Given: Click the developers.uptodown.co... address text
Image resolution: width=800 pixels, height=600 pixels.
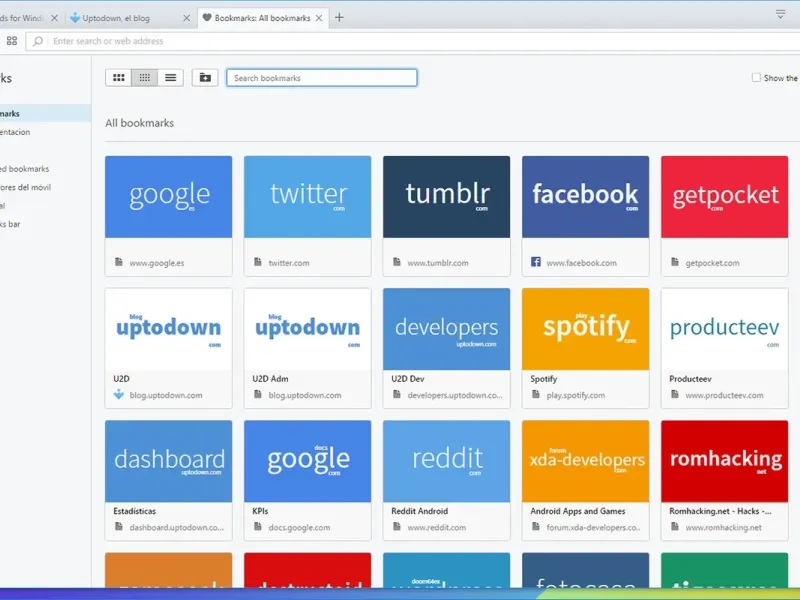Looking at the screenshot, I should [x=455, y=395].
